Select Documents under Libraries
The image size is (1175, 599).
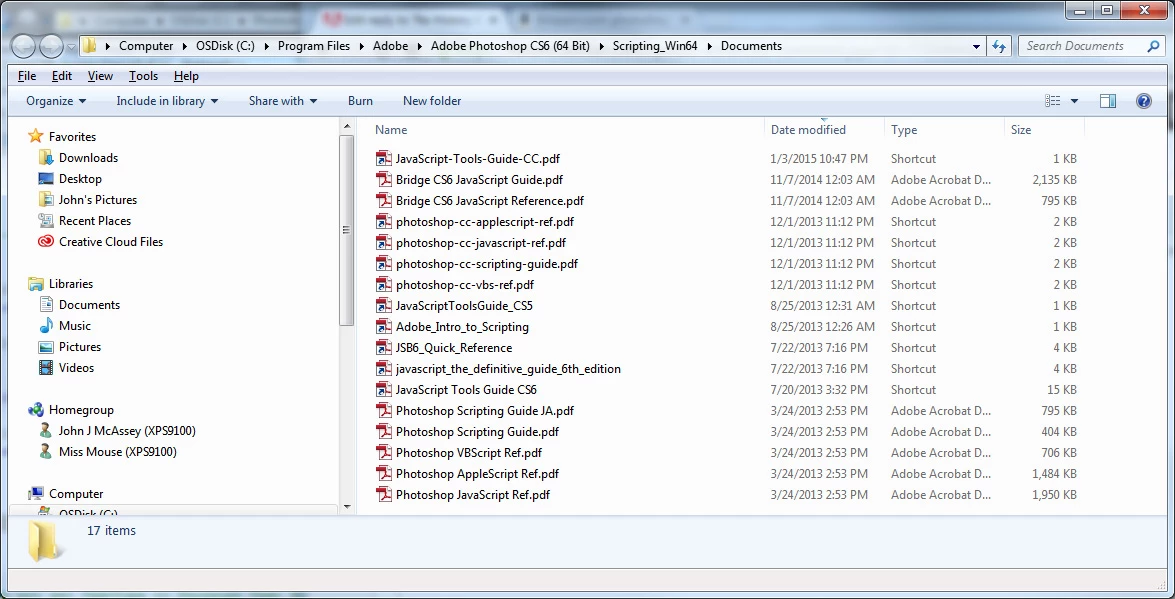click(x=89, y=304)
